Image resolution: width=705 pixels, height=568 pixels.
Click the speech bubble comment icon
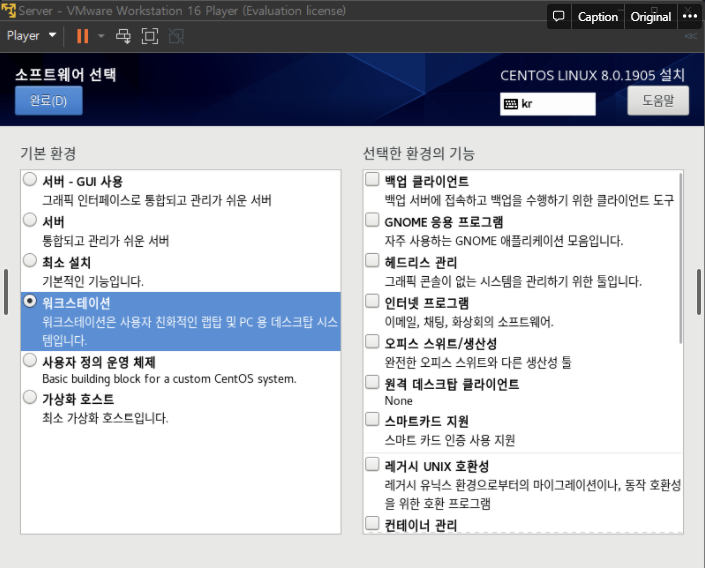point(558,17)
